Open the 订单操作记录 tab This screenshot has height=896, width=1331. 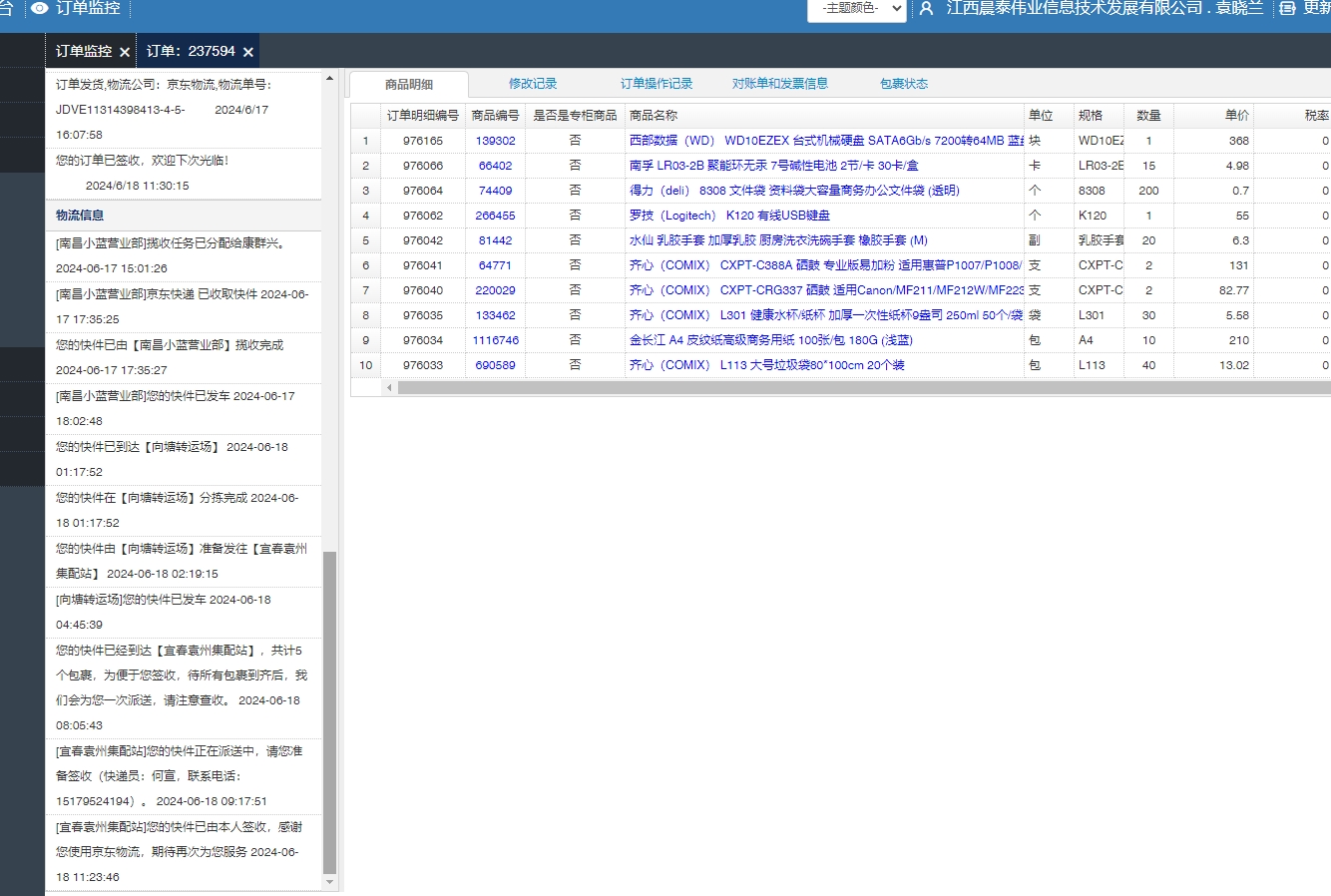657,84
